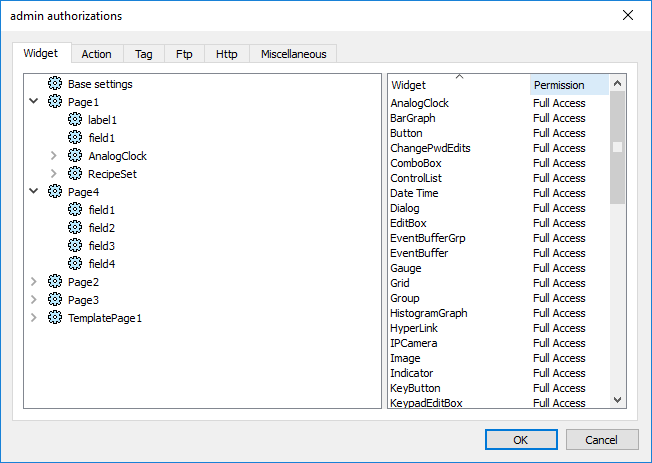Switch to the Action tab
Viewport: 652px width, 463px height.
click(x=96, y=54)
